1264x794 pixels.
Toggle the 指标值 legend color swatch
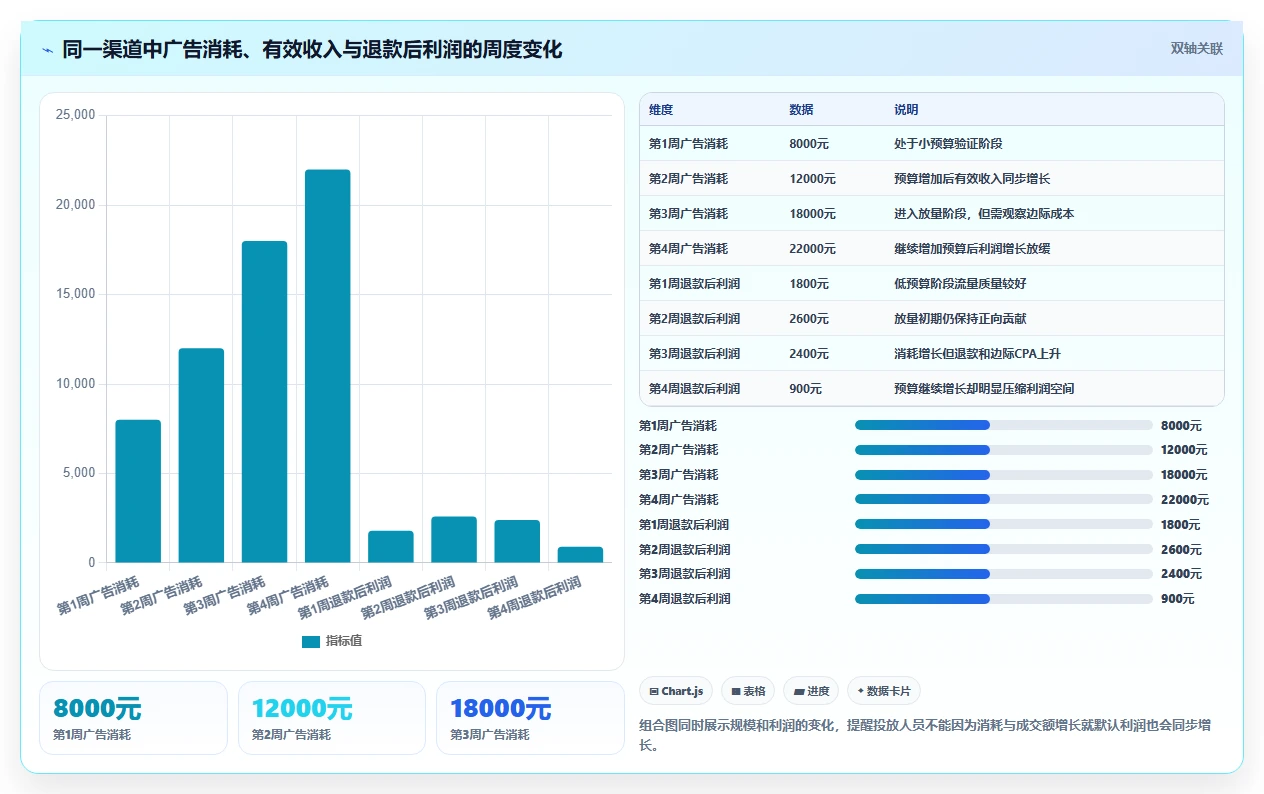[x=311, y=641]
